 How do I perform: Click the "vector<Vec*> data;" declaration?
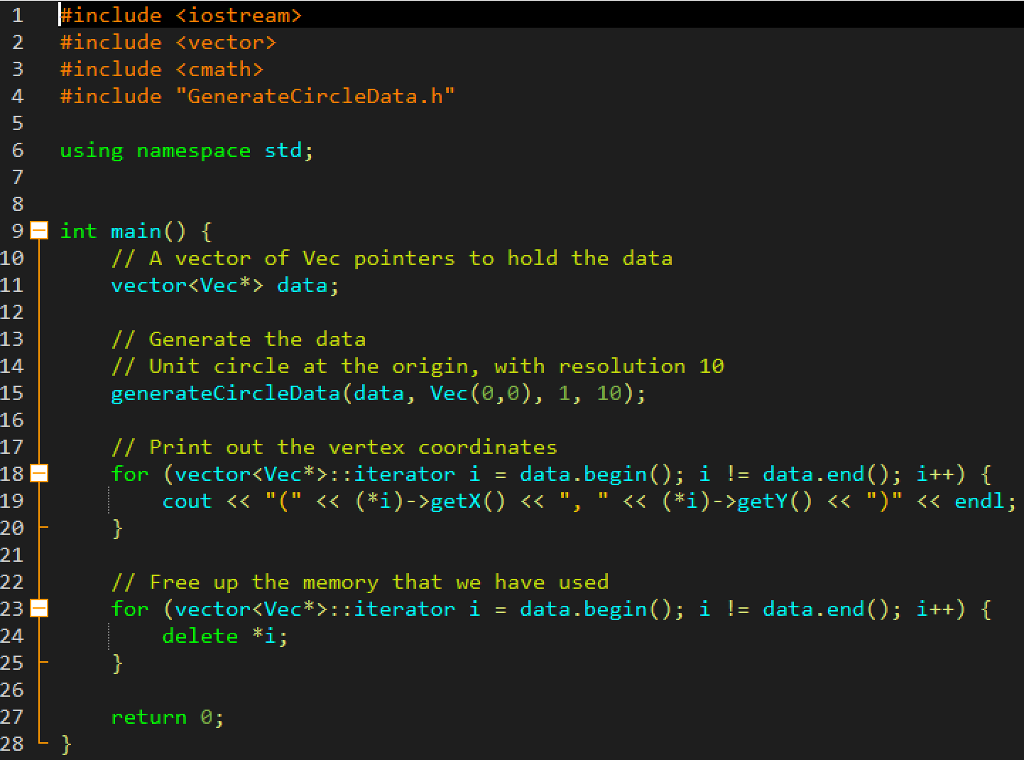click(225, 286)
